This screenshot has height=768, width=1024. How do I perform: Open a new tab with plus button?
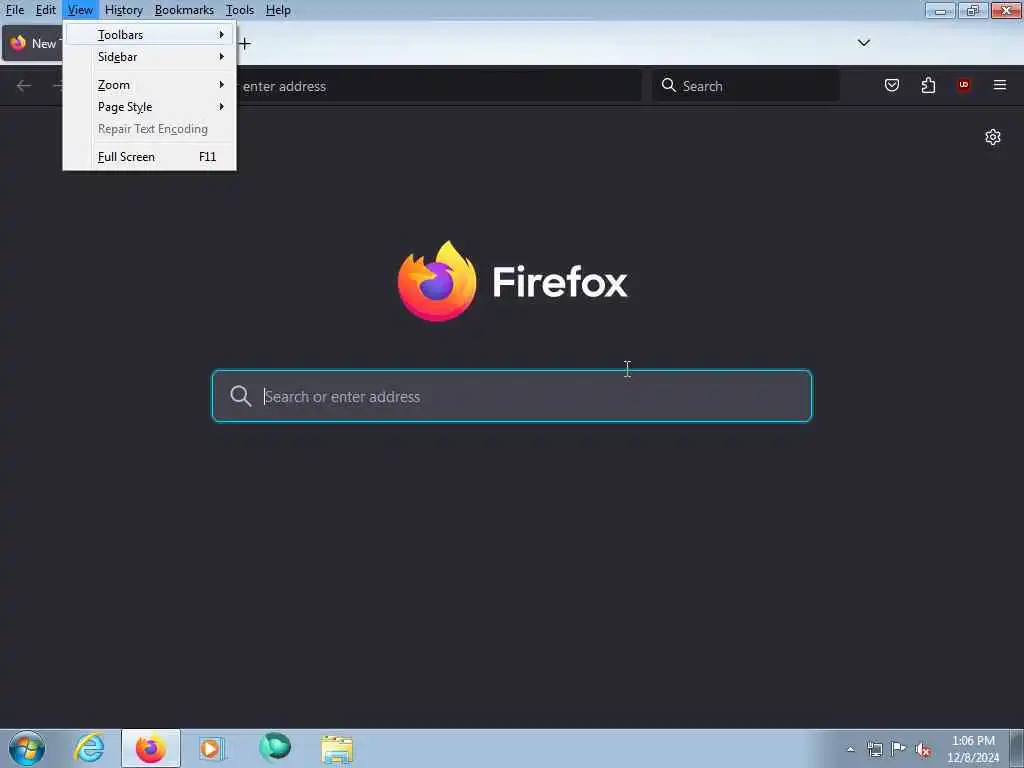(x=245, y=44)
